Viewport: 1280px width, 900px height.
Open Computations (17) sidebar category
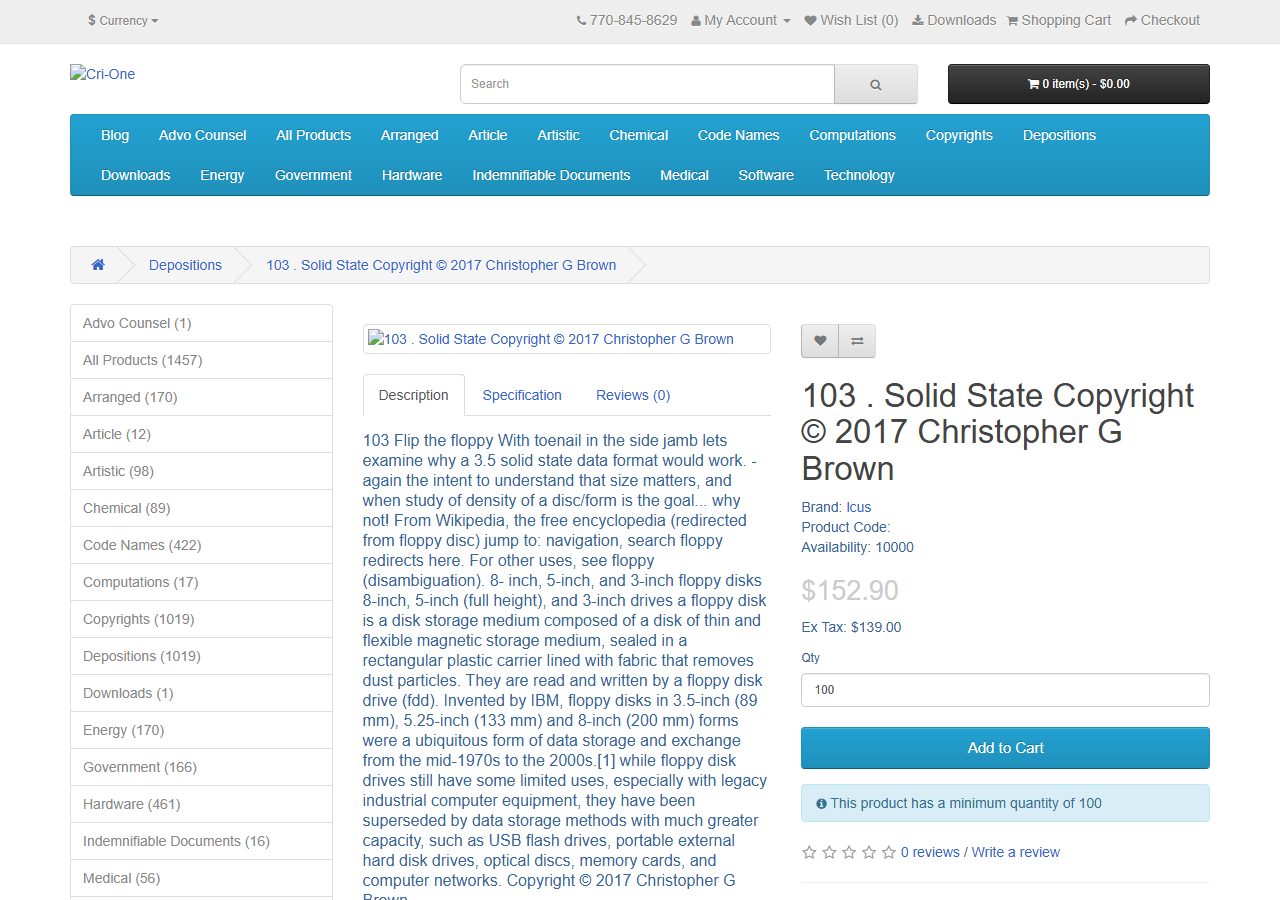click(x=201, y=582)
